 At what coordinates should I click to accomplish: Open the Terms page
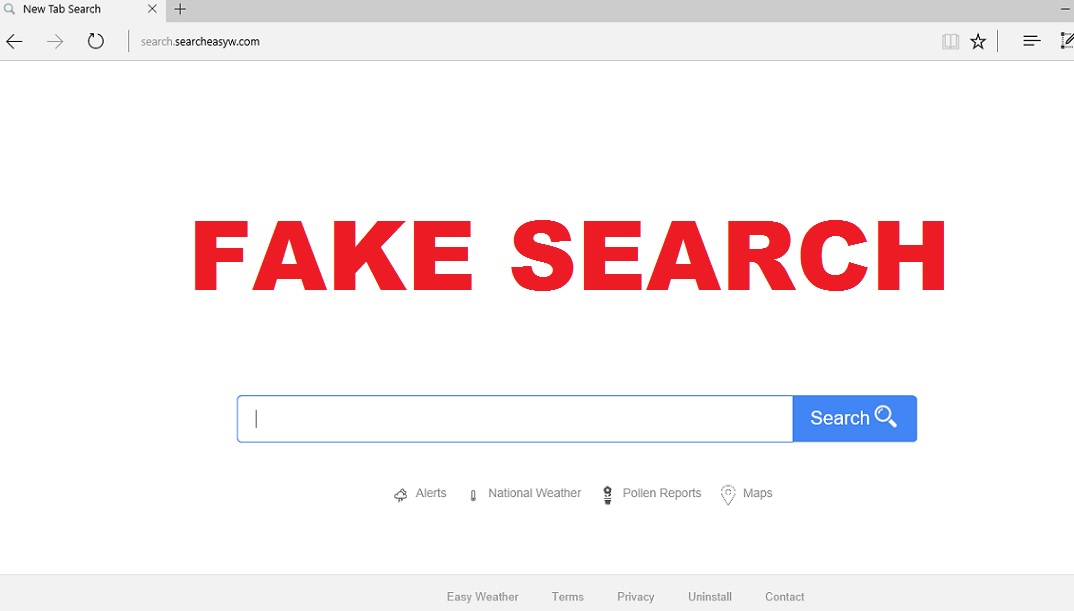click(x=567, y=596)
